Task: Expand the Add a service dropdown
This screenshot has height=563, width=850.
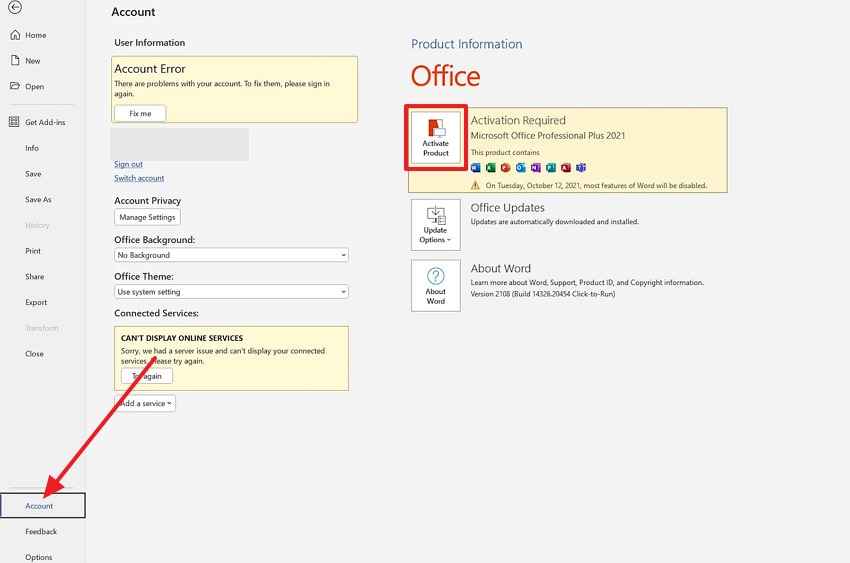Action: point(145,403)
